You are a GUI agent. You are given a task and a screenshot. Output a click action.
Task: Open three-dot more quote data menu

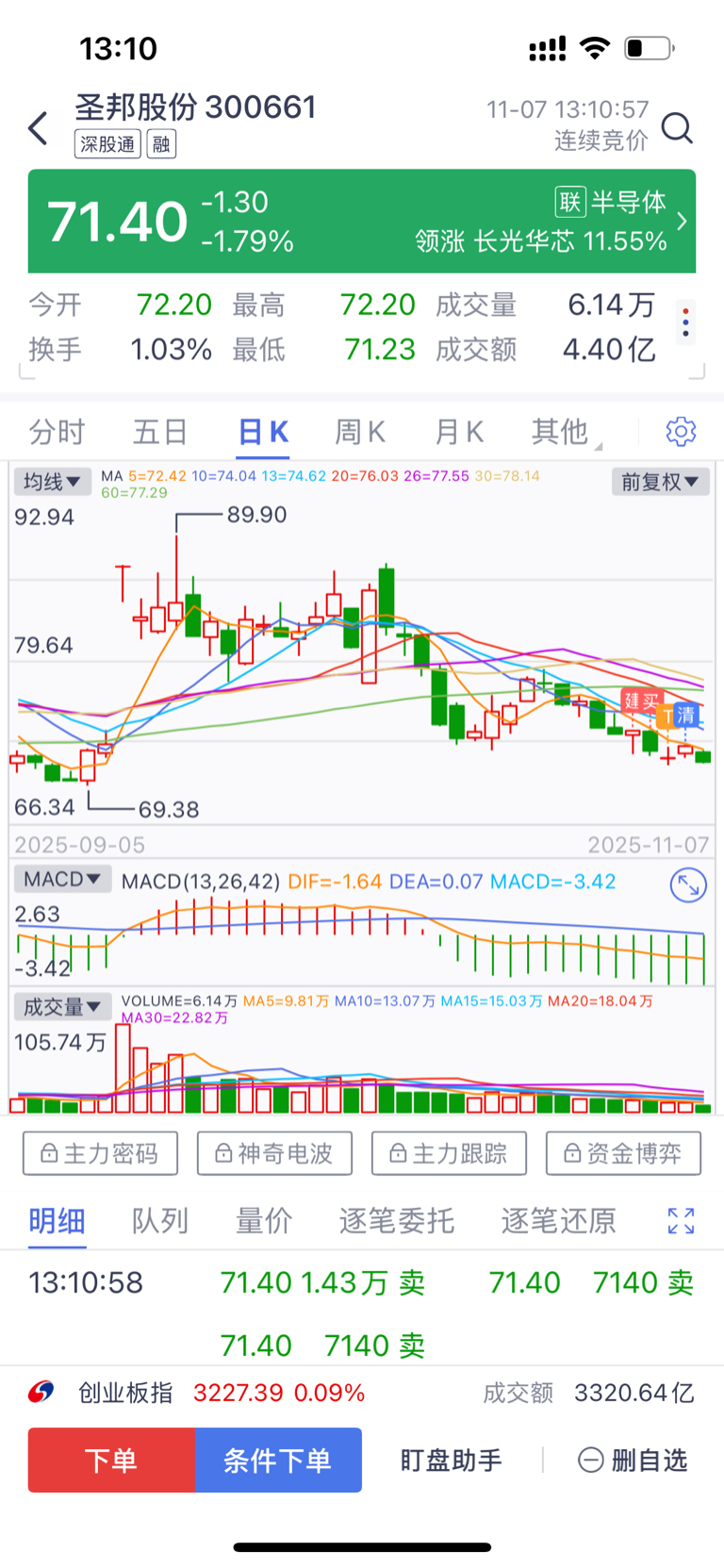685,322
